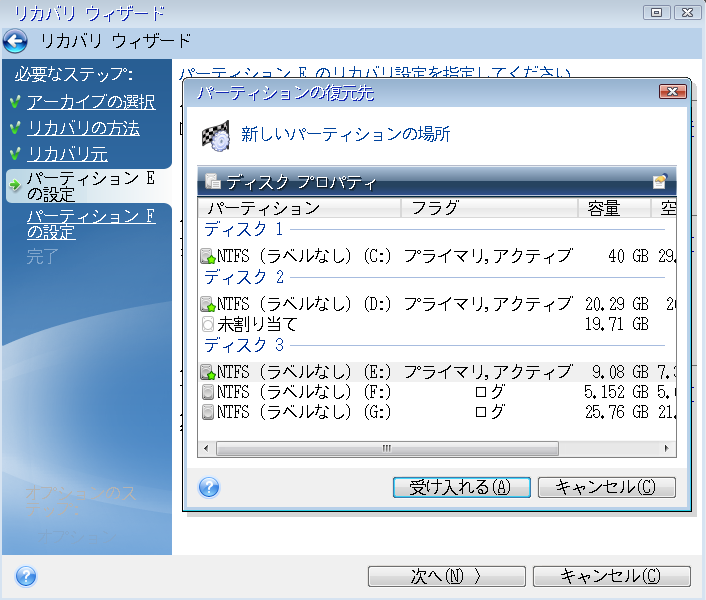Click the back arrow in the wizard header
Image resolution: width=706 pixels, height=600 pixels.
pos(16,42)
